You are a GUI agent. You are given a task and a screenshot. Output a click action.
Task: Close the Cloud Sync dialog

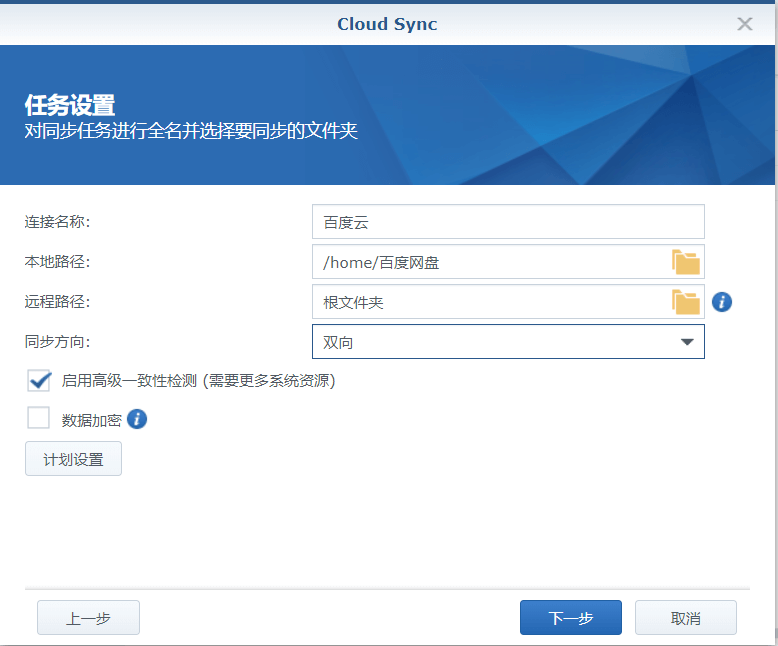click(x=745, y=24)
